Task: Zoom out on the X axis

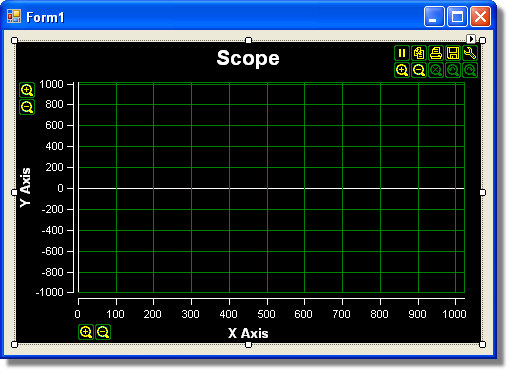Action: click(103, 332)
